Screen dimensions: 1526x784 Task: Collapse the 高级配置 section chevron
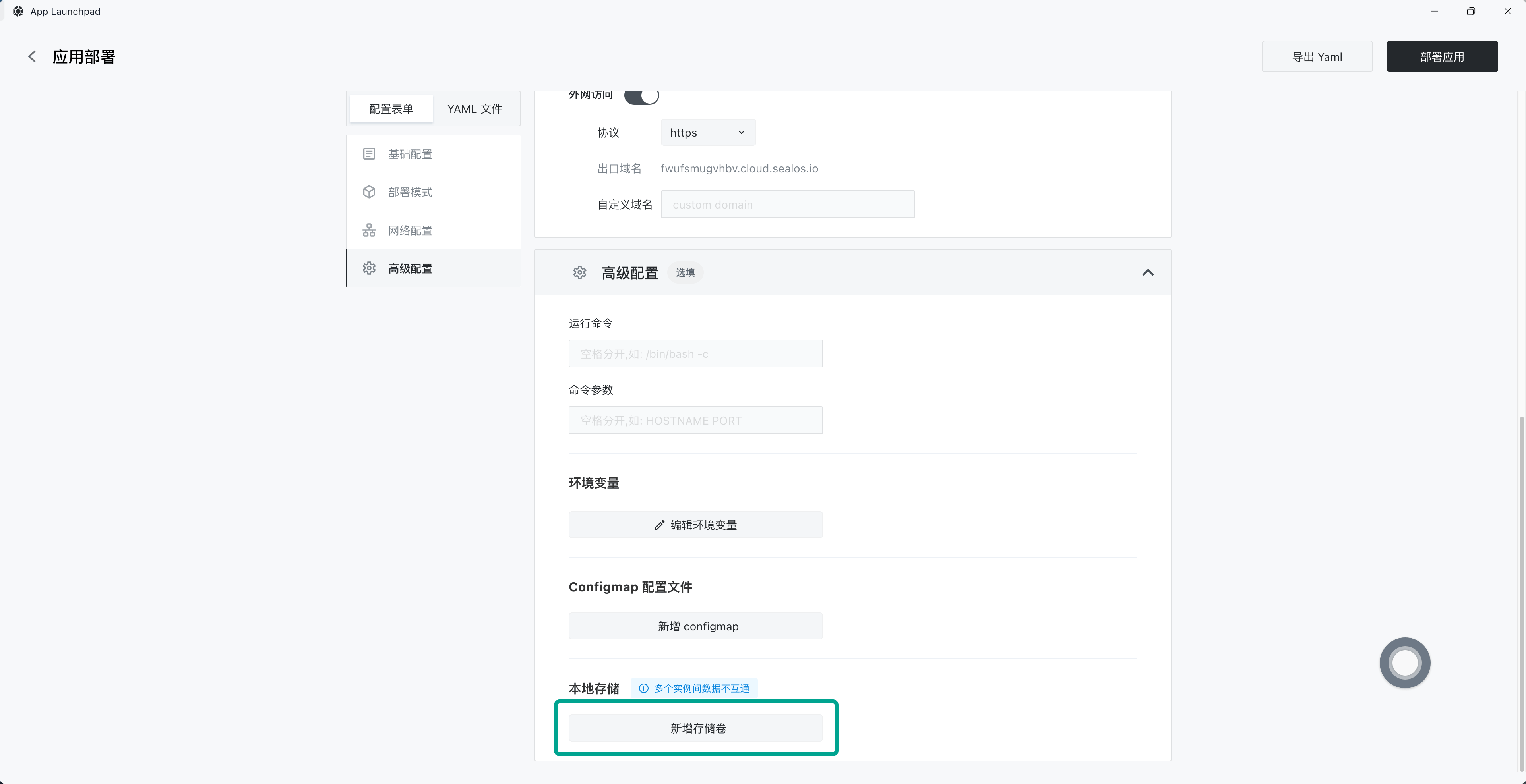click(1148, 272)
